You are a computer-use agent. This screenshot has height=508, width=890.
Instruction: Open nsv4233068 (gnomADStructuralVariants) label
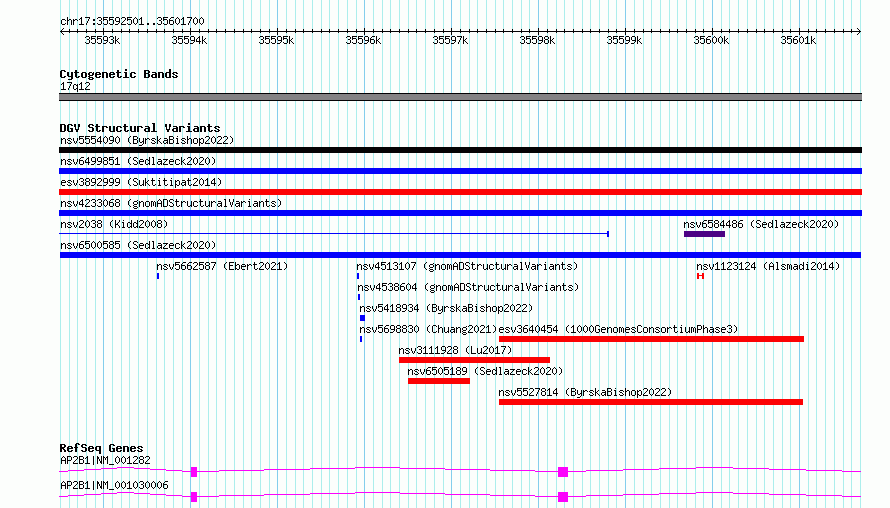(x=171, y=203)
